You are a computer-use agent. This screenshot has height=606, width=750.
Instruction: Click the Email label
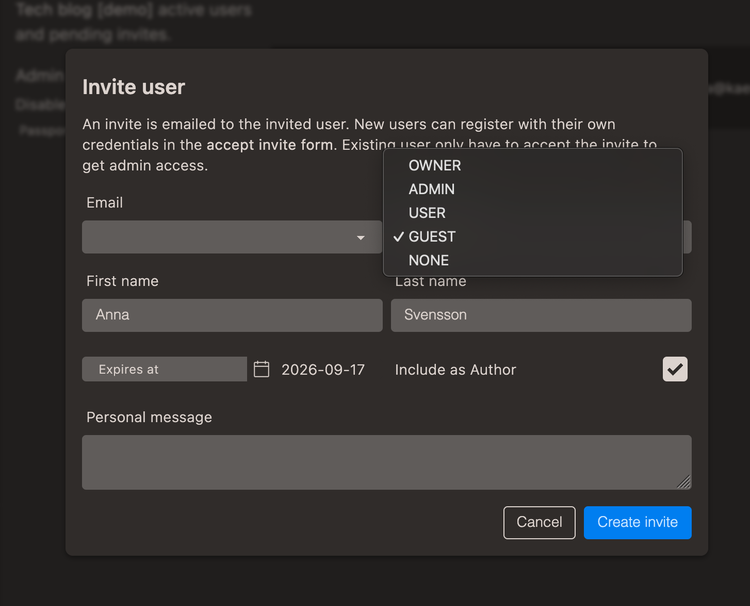[x=105, y=203]
